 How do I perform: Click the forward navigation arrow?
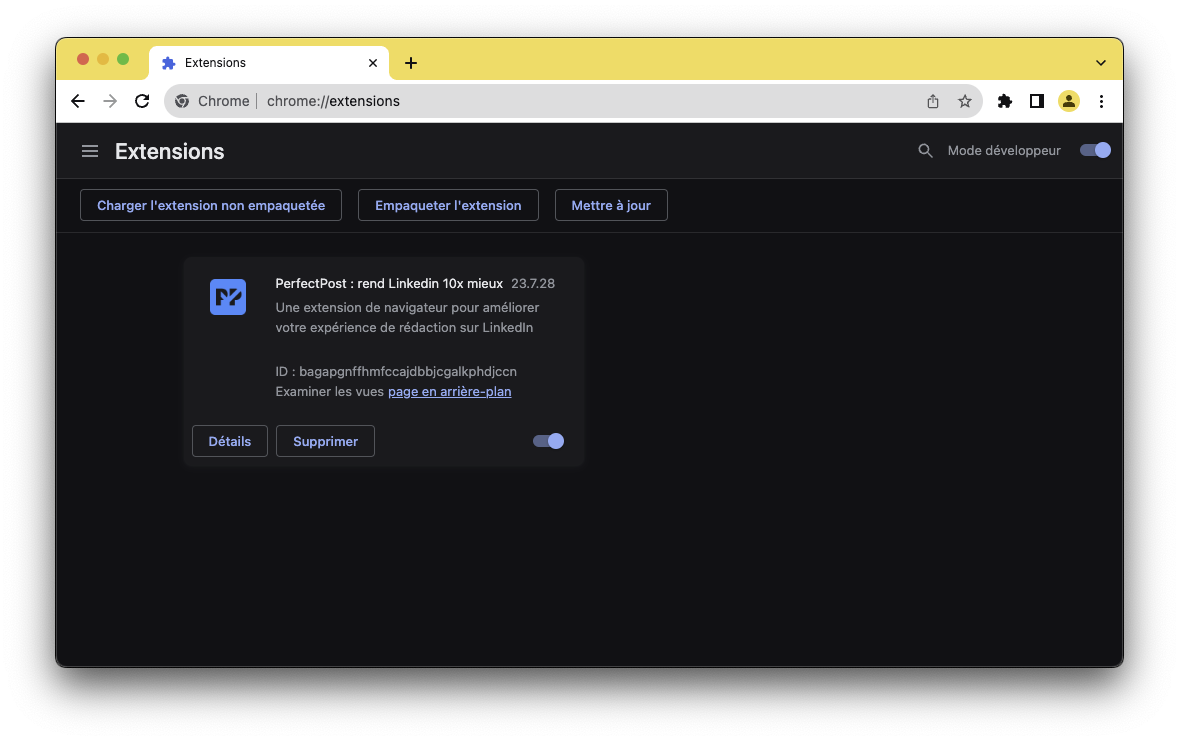pos(110,101)
